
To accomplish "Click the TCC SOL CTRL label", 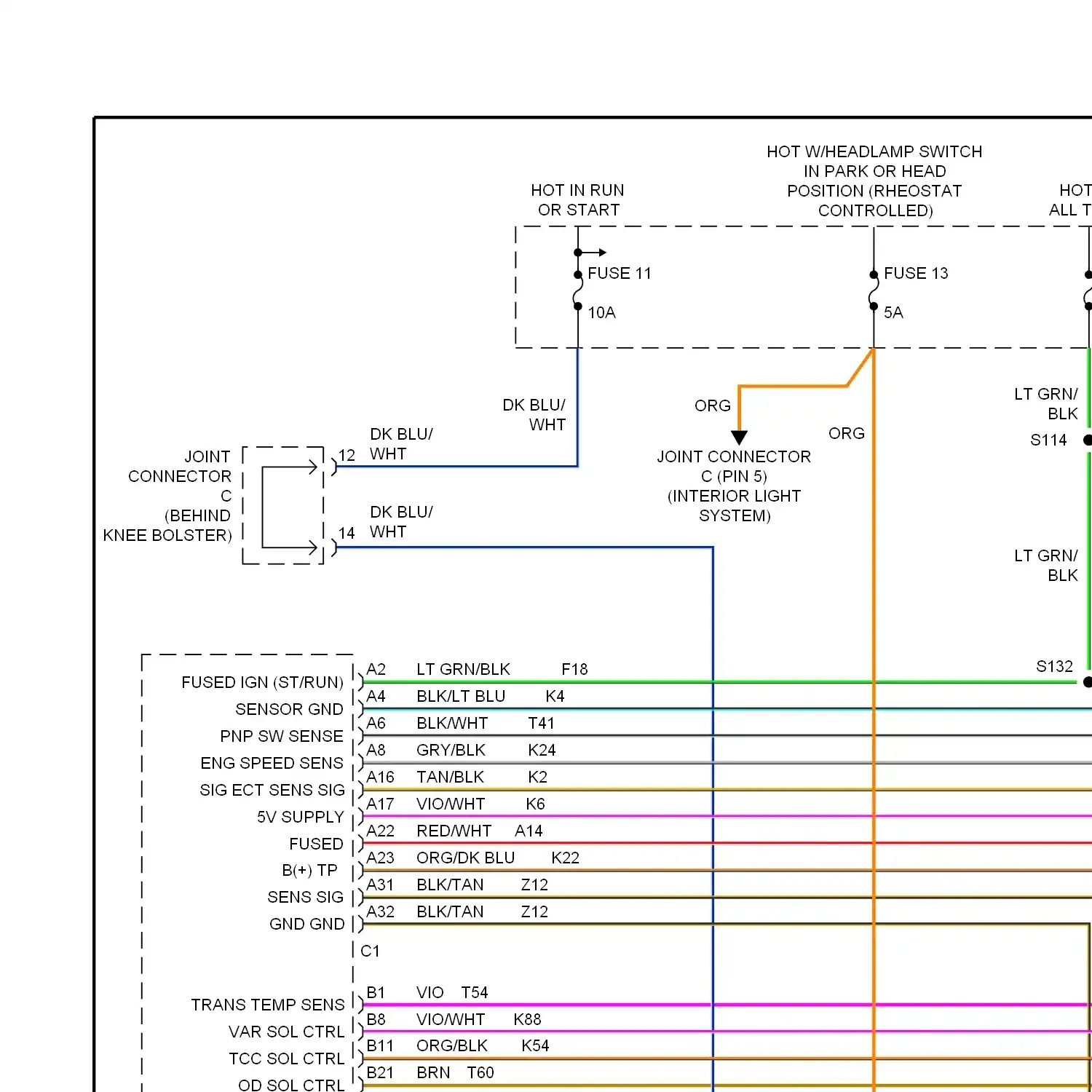I will (x=287, y=1059).
